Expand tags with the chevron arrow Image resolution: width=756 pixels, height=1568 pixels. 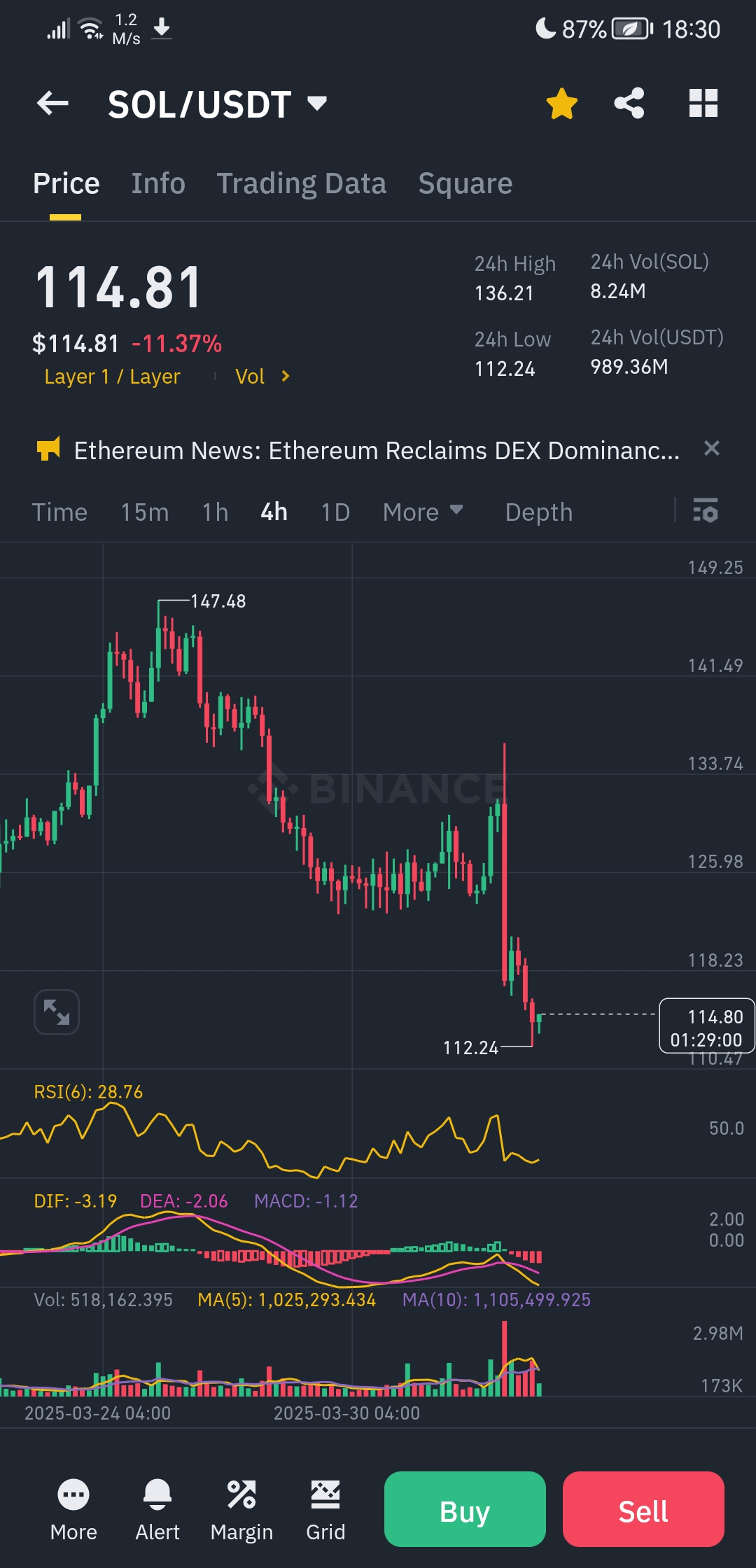tap(285, 377)
